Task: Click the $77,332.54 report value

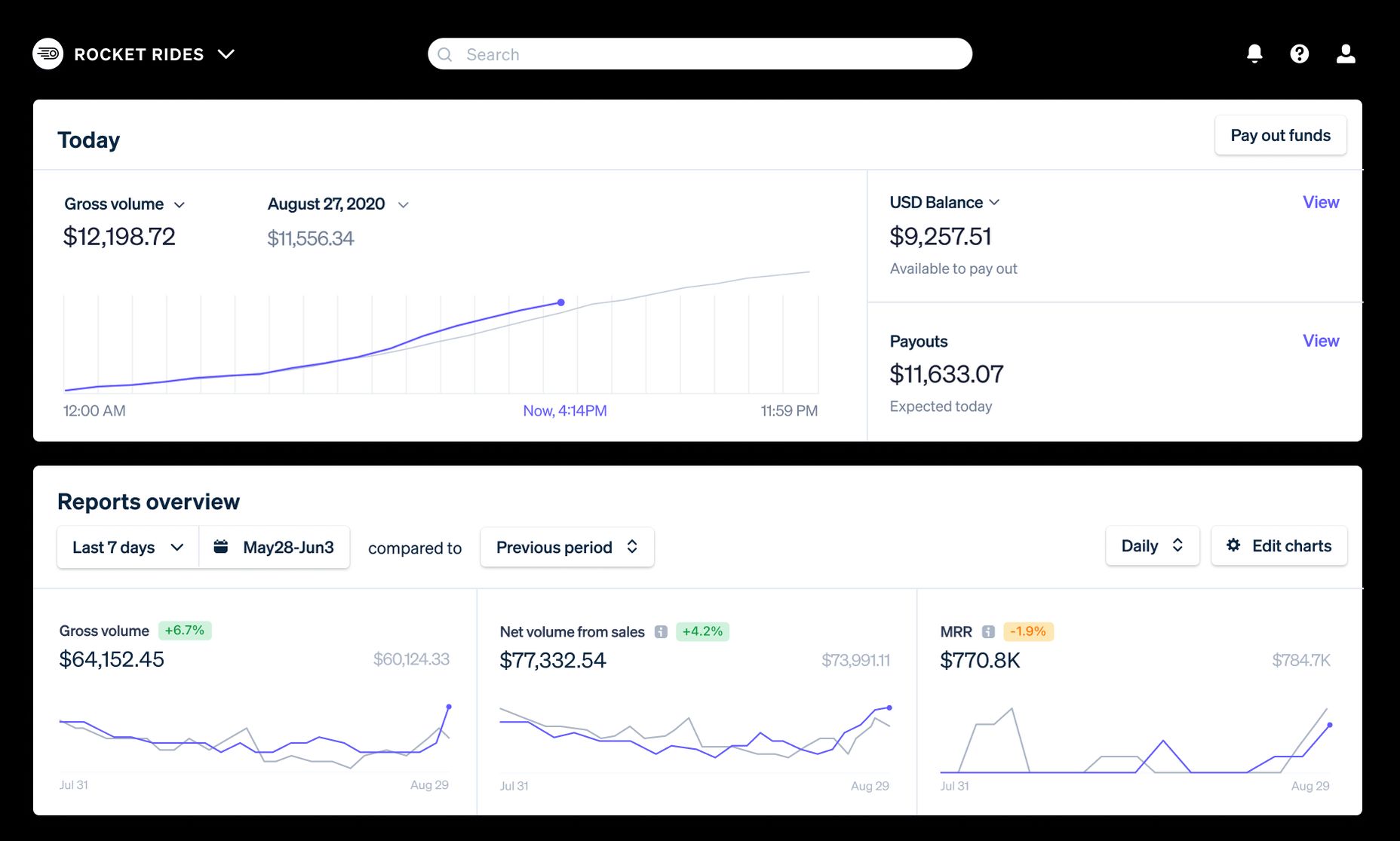Action: (553, 660)
